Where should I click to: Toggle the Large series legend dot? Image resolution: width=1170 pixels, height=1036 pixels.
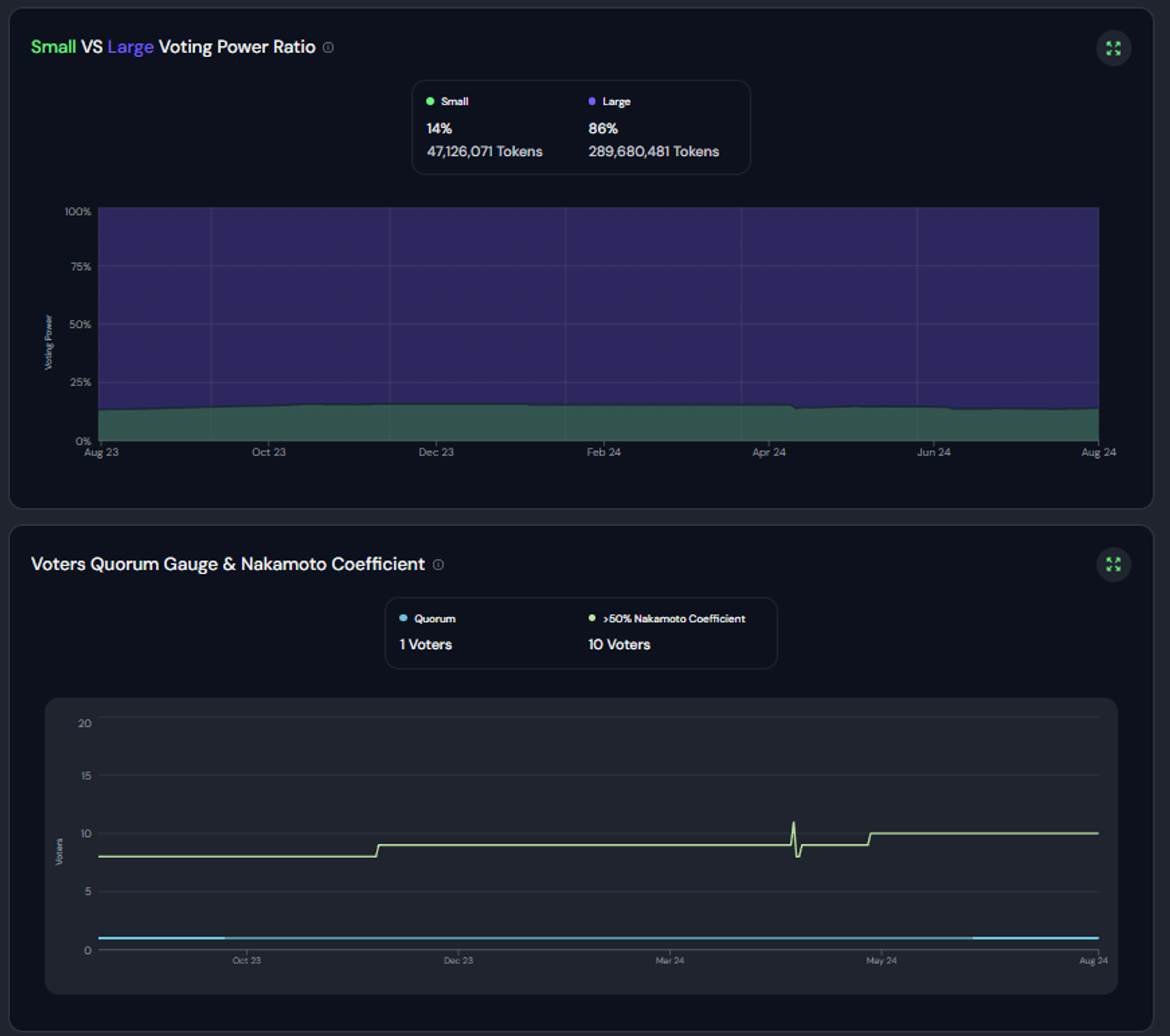(592, 101)
